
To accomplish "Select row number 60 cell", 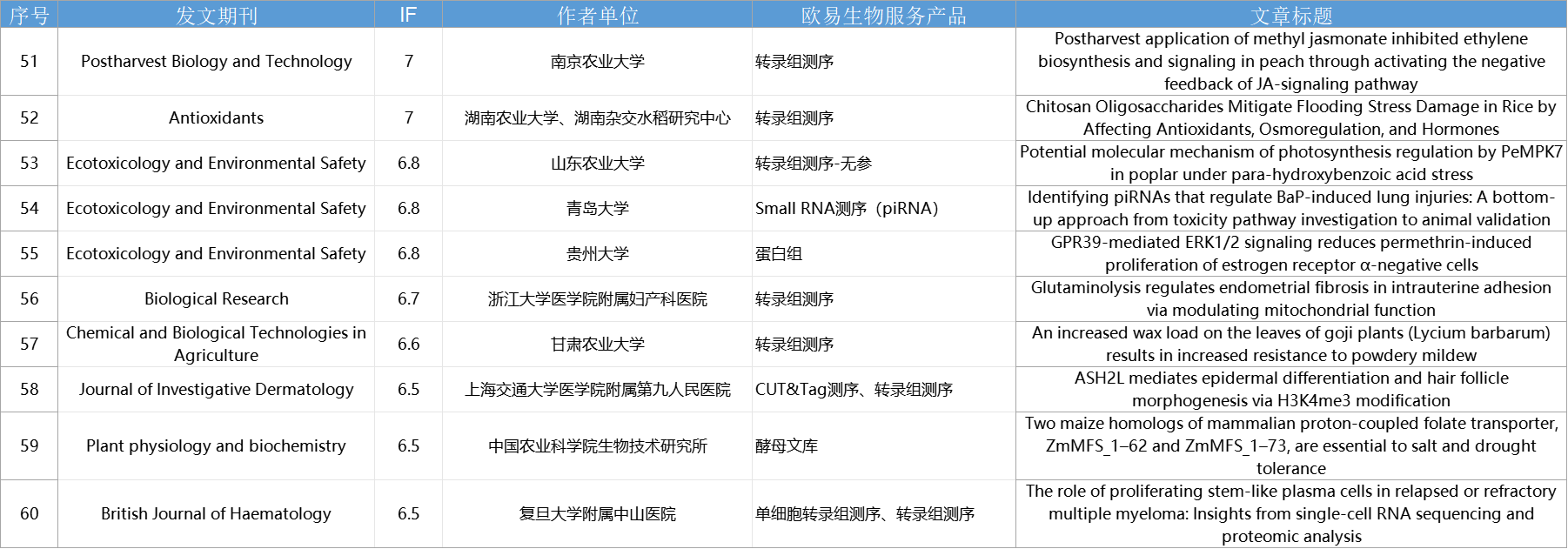I will coord(29,514).
